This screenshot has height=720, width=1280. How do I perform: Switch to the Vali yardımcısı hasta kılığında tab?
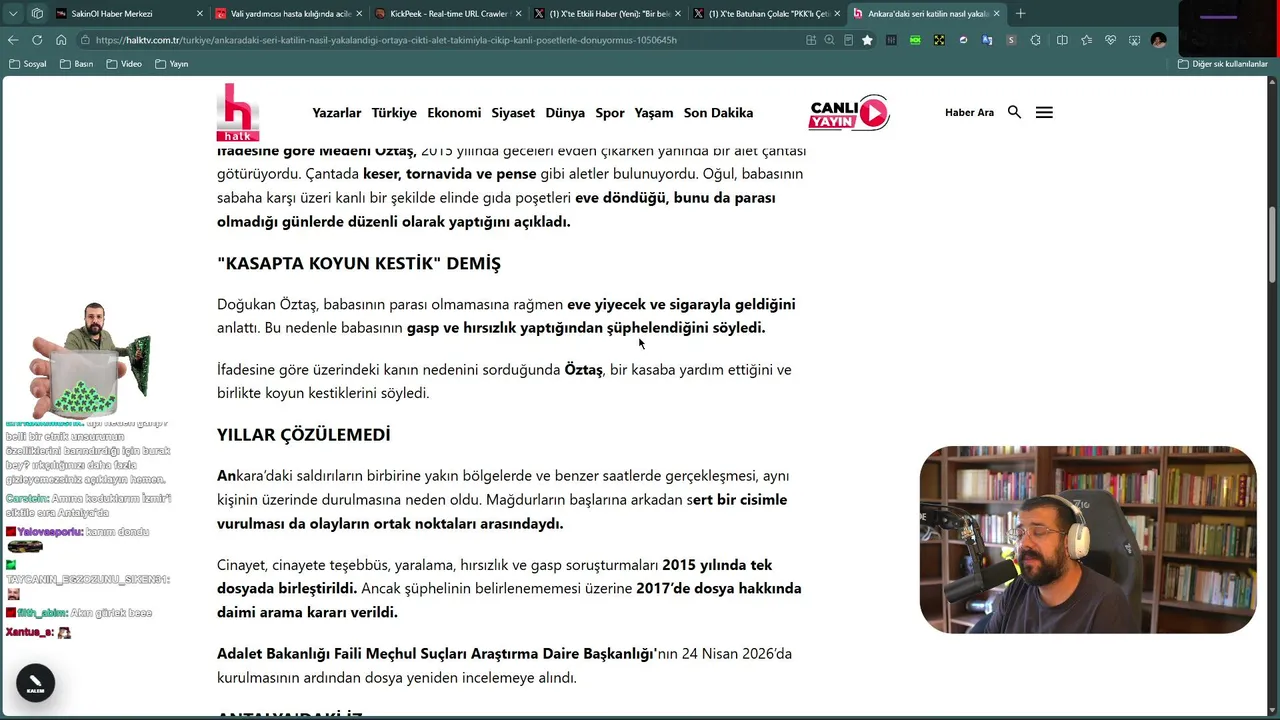click(290, 14)
